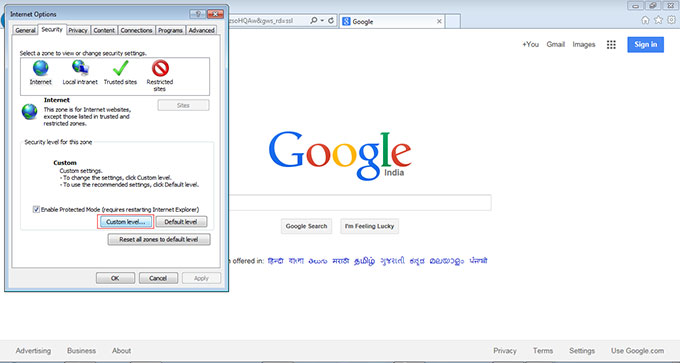Click the I'm Feeling Lucky button
Image resolution: width=680 pixels, height=363 pixels.
369,226
